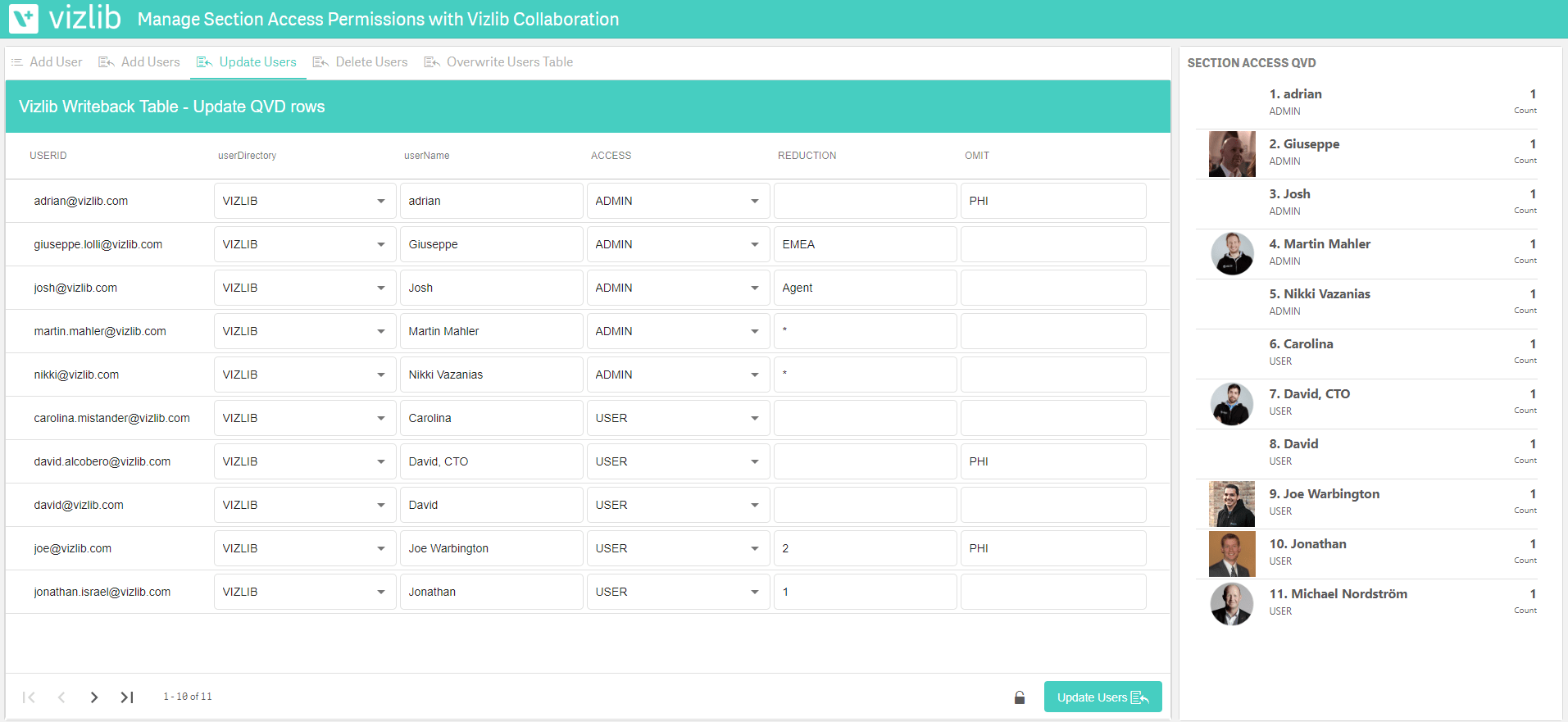
Task: Select 8. David list entry
Action: [x=1366, y=453]
